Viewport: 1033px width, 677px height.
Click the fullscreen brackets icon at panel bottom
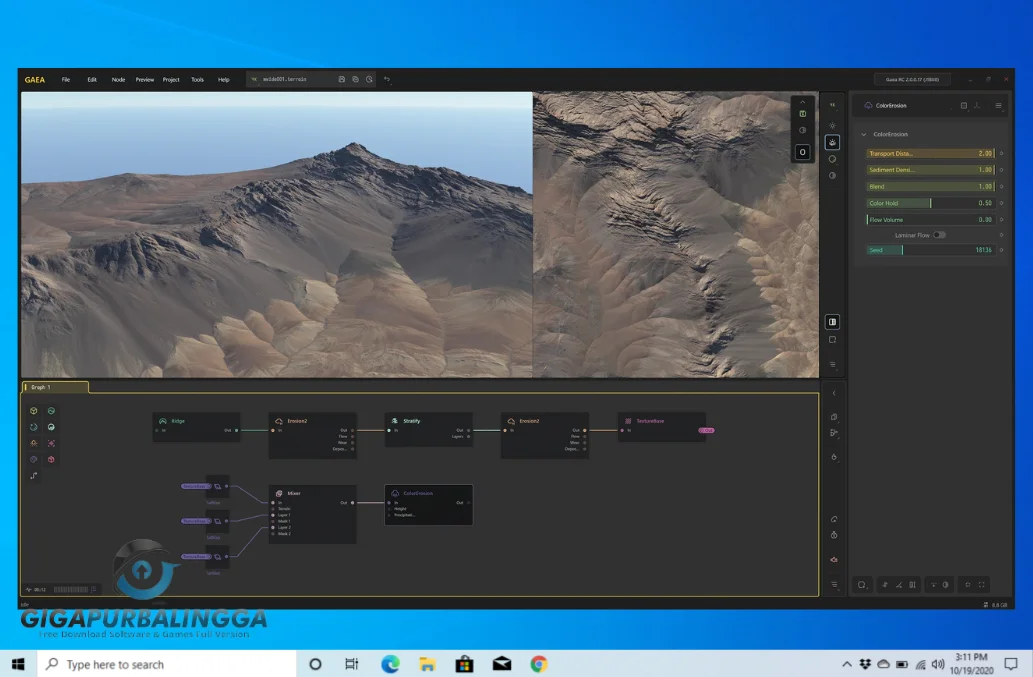982,584
